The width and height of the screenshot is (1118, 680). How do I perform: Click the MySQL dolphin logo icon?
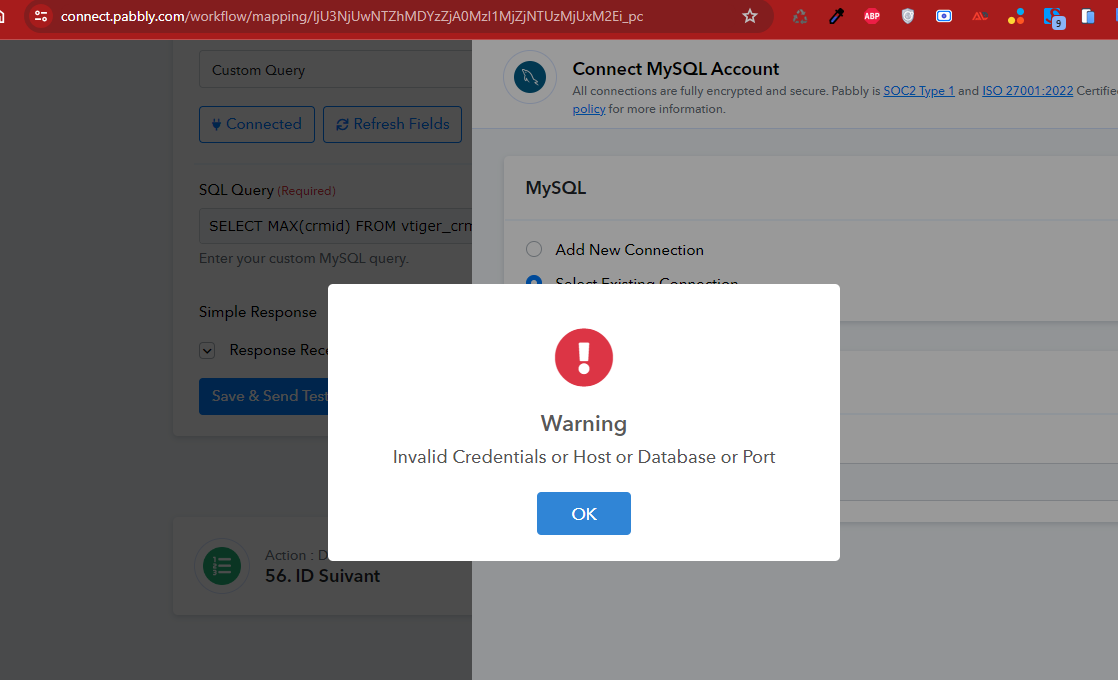click(530, 77)
